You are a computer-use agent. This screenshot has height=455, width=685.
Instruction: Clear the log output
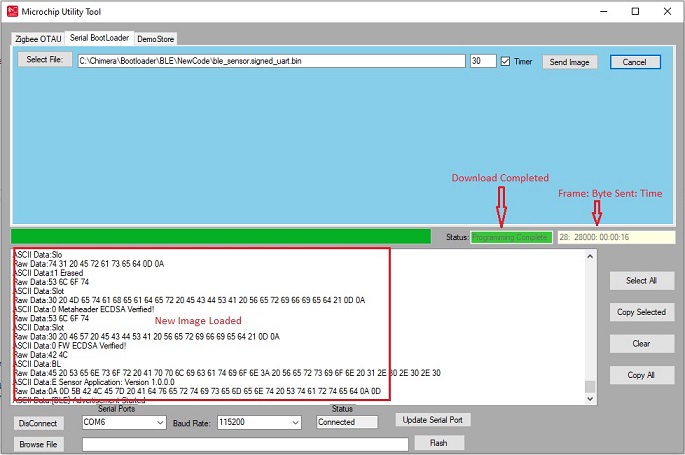641,343
